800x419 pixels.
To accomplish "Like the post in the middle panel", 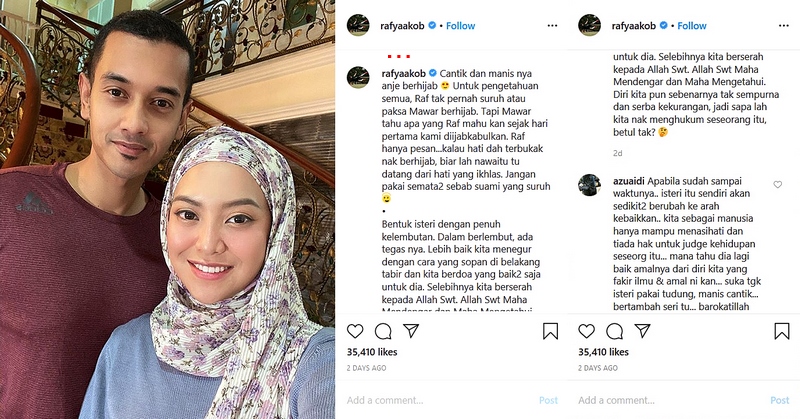I will [355, 331].
